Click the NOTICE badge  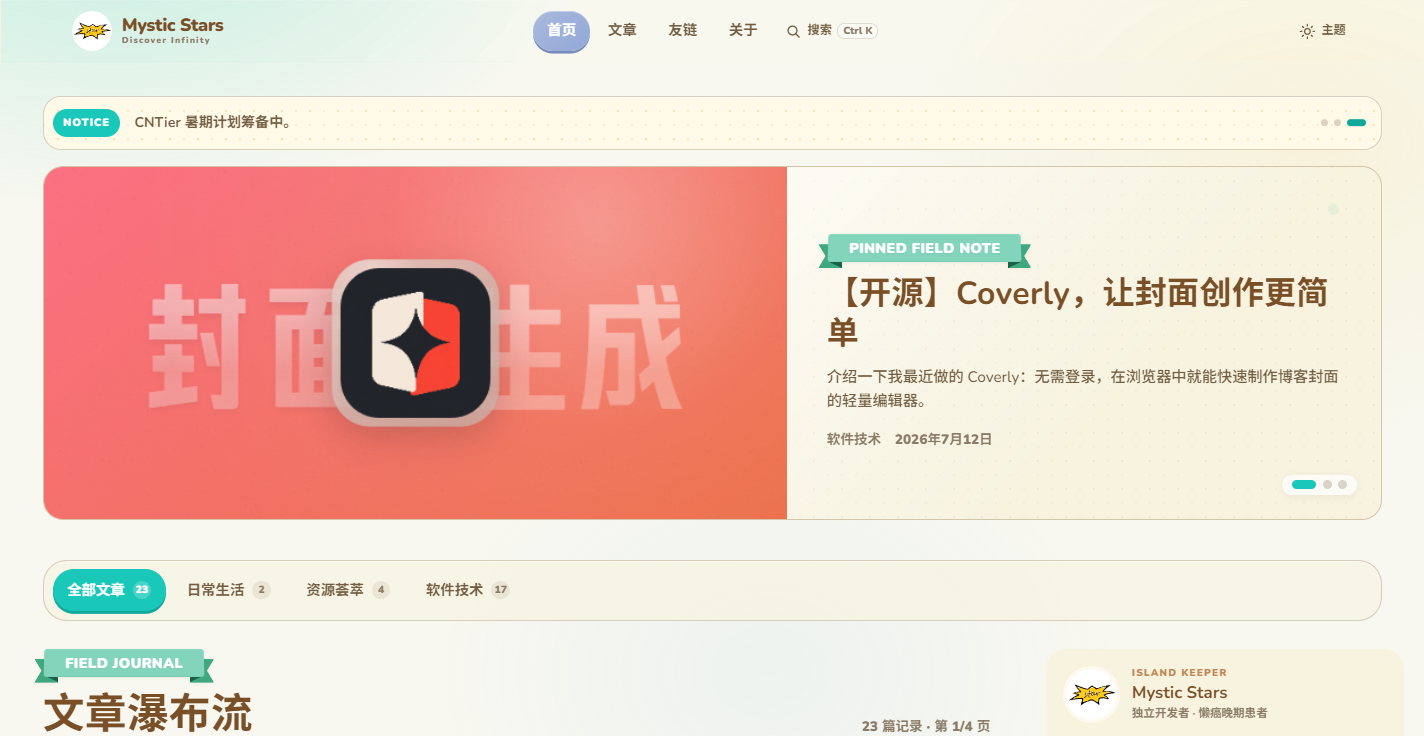click(x=86, y=123)
